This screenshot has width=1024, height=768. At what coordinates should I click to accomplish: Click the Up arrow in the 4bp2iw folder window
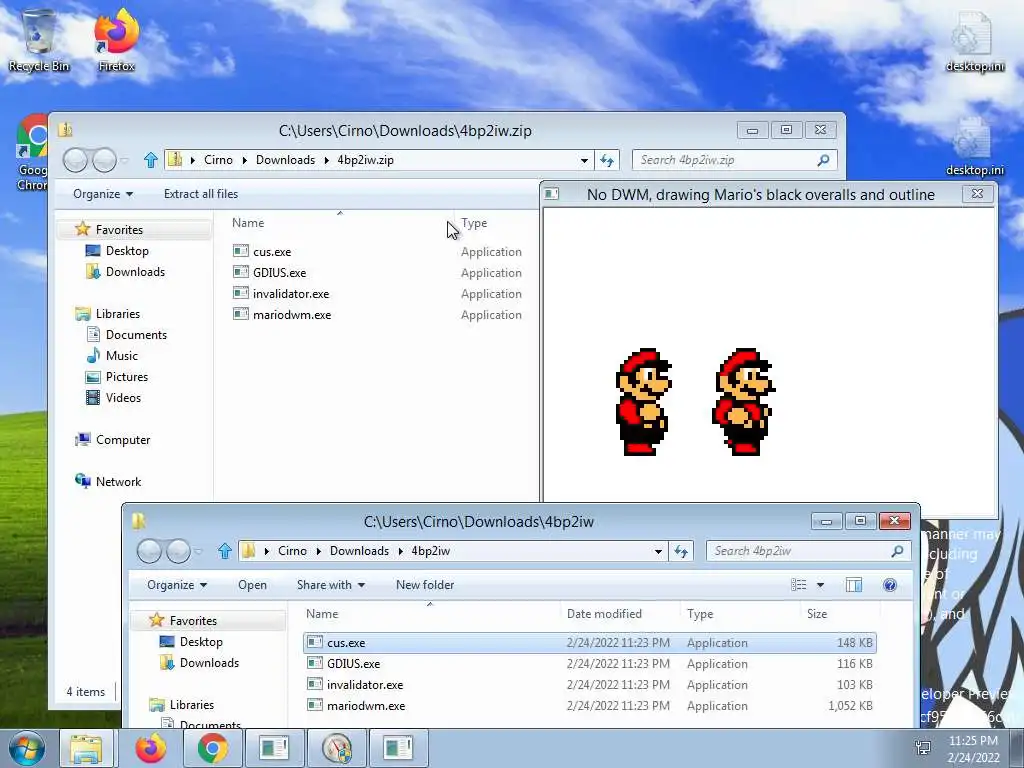tap(225, 551)
